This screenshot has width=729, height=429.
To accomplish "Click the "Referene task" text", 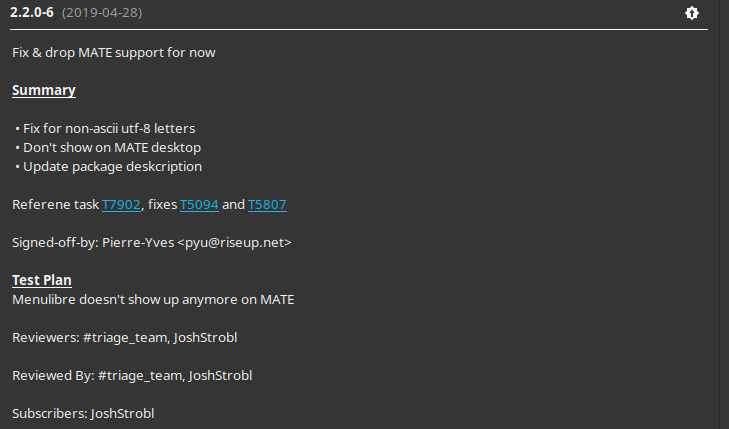I will (x=55, y=205).
